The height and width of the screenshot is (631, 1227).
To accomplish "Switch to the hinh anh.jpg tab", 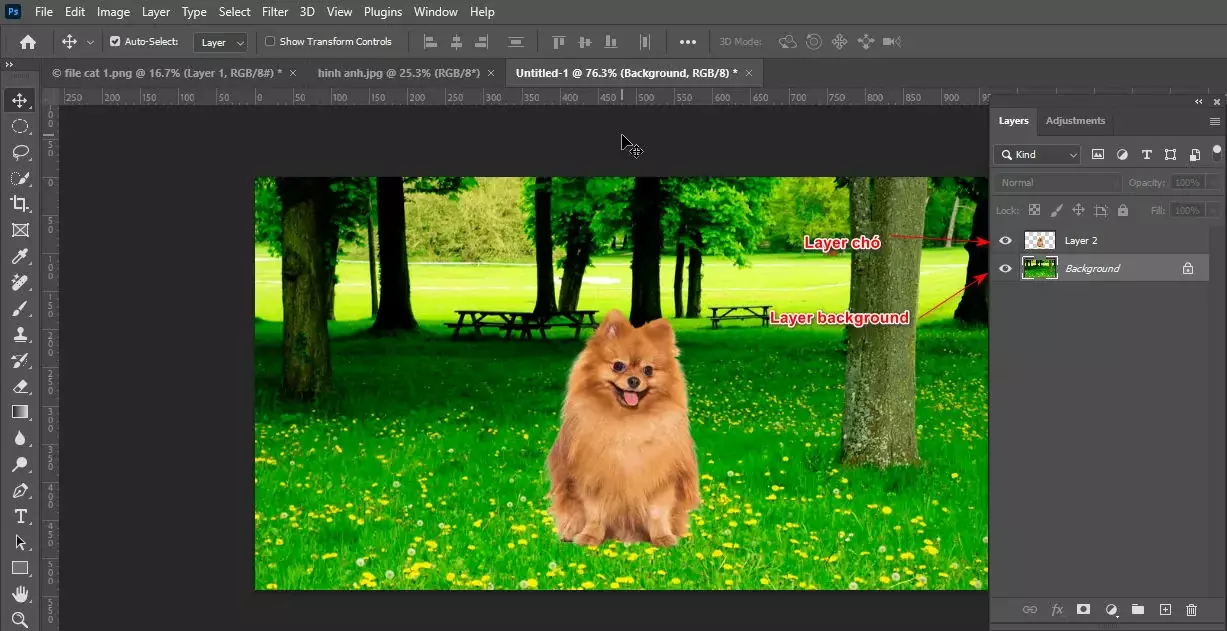I will click(398, 72).
